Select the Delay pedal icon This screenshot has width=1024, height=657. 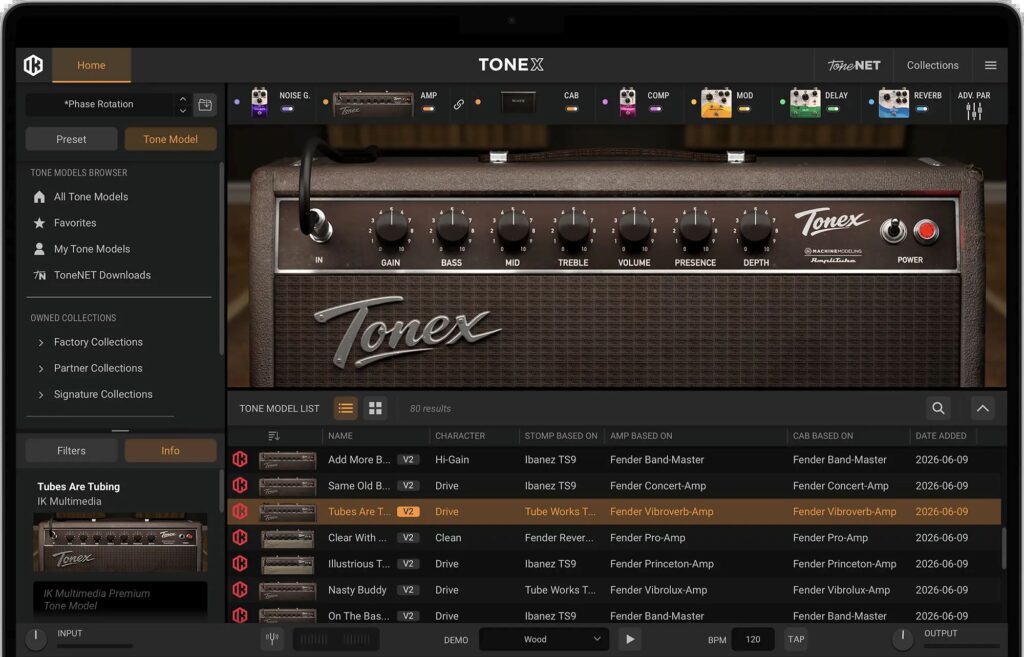[x=805, y=103]
